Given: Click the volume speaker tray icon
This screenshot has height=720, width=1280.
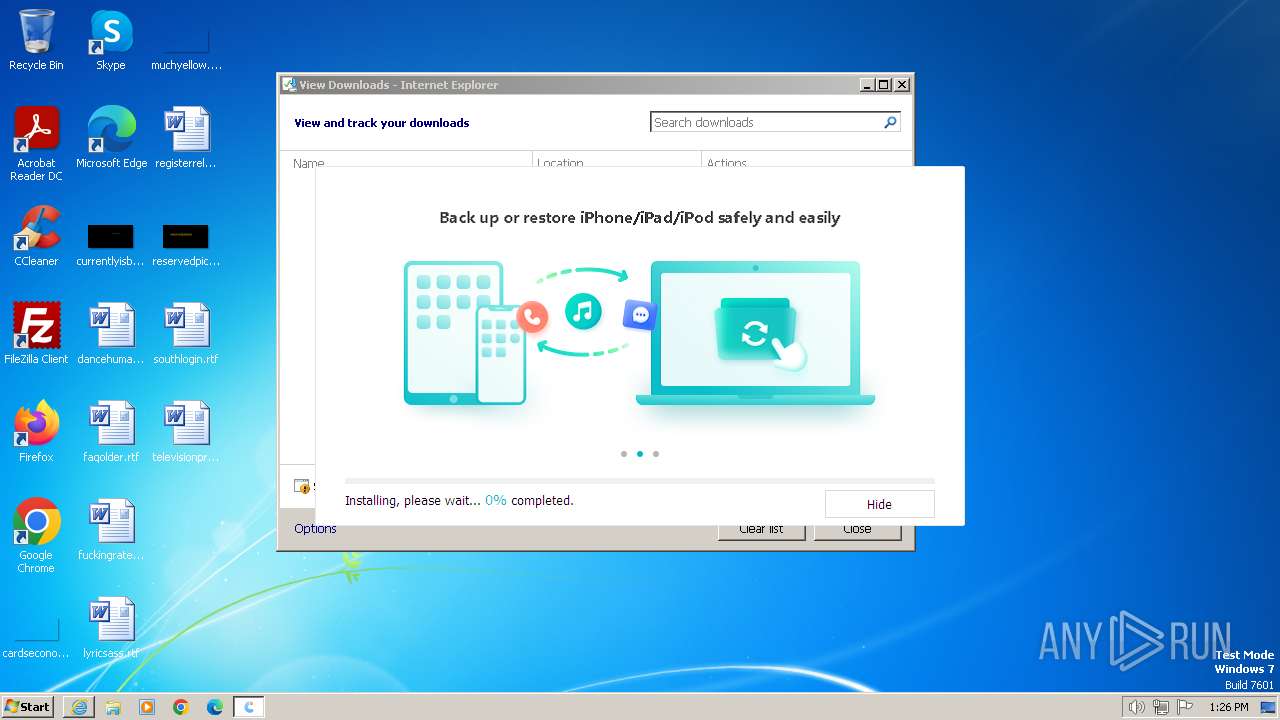Looking at the screenshot, I should 1136,707.
